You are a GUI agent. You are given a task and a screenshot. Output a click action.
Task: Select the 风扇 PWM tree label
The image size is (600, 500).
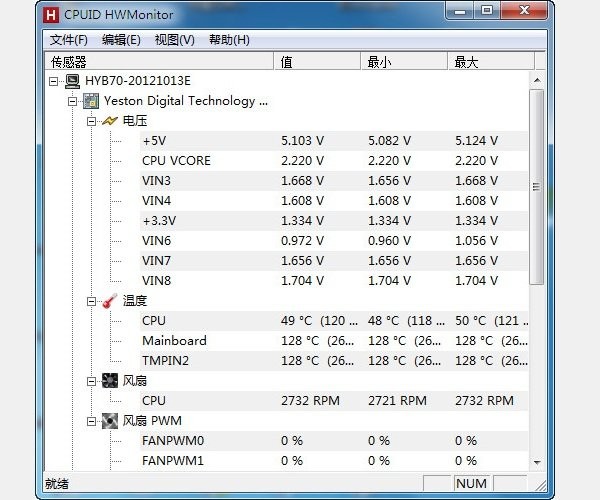[x=152, y=421]
